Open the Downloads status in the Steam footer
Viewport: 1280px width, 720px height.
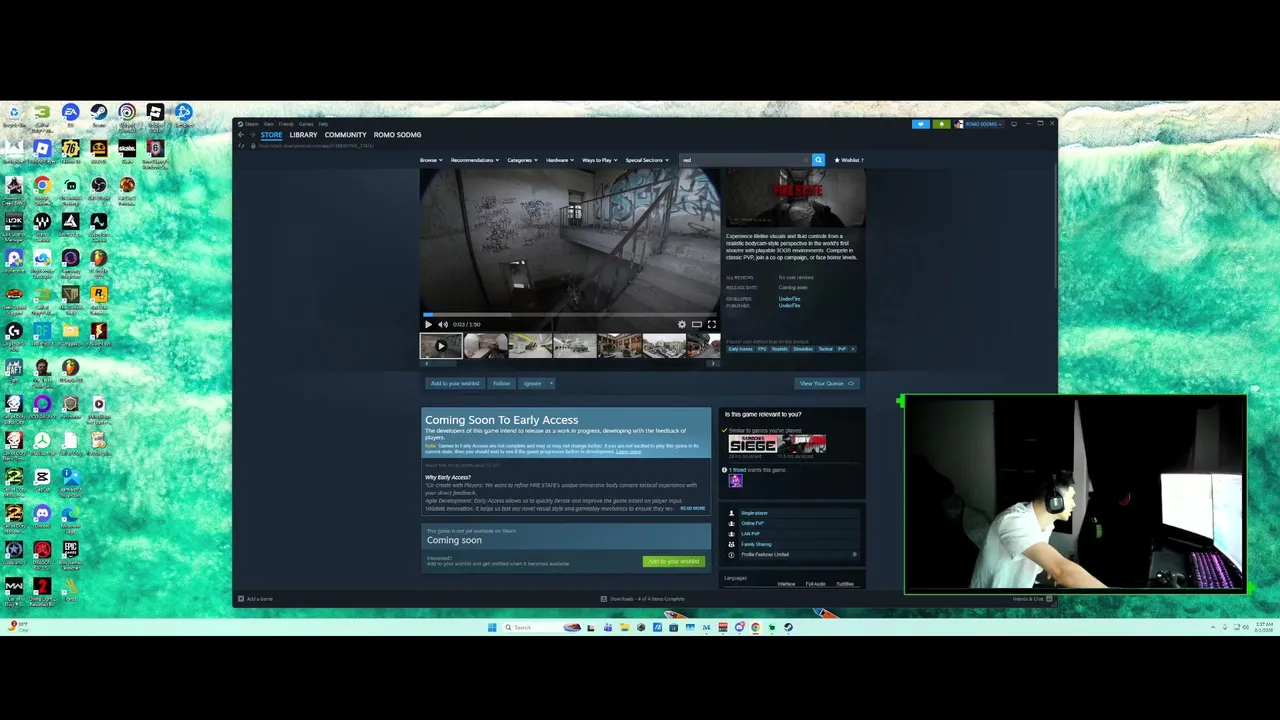click(642, 599)
